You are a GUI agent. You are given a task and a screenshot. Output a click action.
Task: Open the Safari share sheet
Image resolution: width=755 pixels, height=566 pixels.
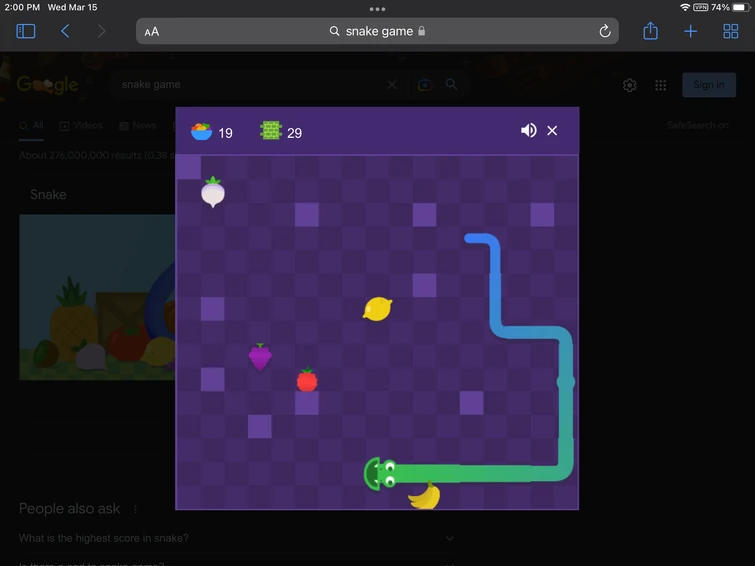point(651,31)
